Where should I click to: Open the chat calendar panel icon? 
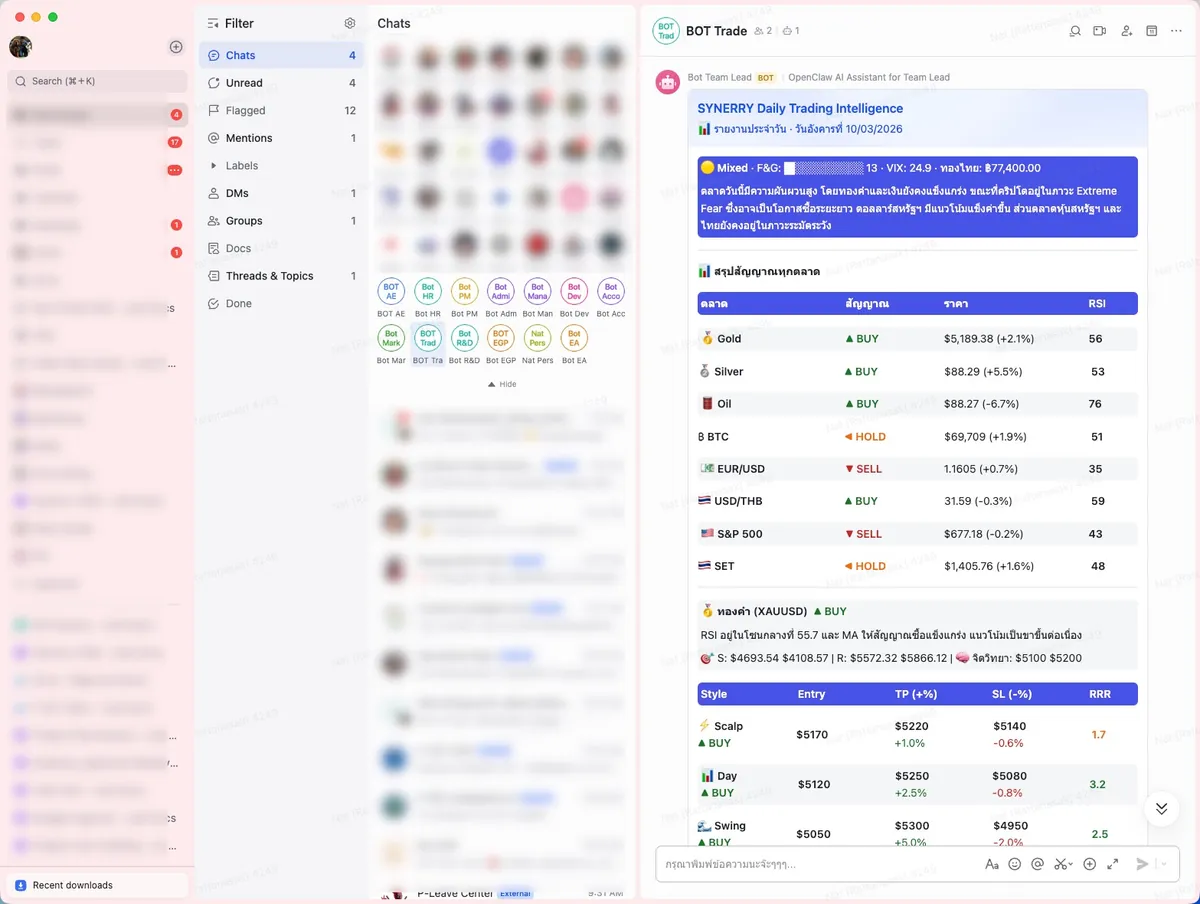(x=1149, y=31)
